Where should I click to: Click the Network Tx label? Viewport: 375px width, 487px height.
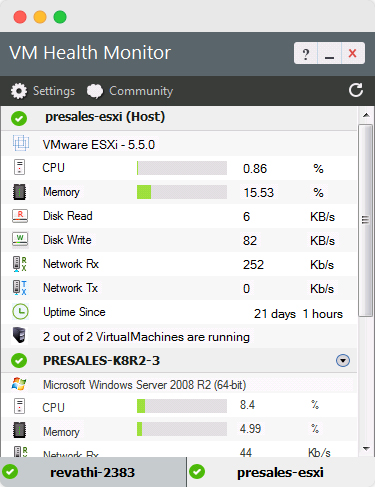tap(70, 288)
